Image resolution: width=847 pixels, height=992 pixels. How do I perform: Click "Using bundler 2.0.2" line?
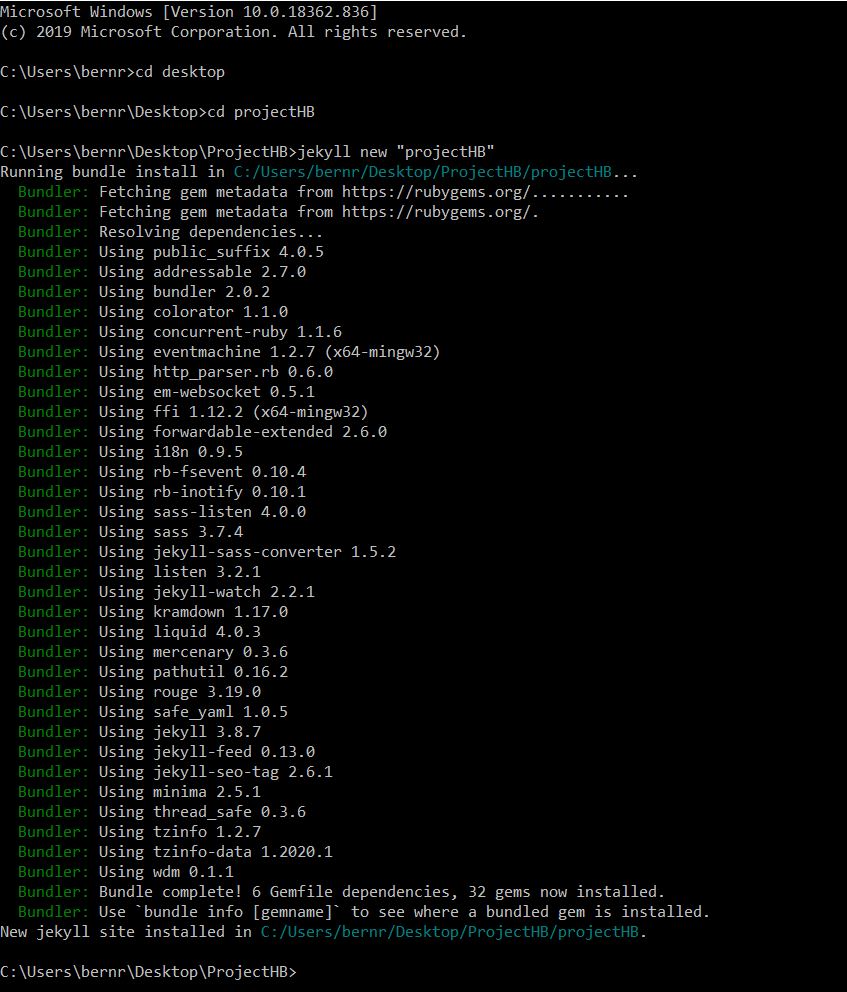point(144,292)
